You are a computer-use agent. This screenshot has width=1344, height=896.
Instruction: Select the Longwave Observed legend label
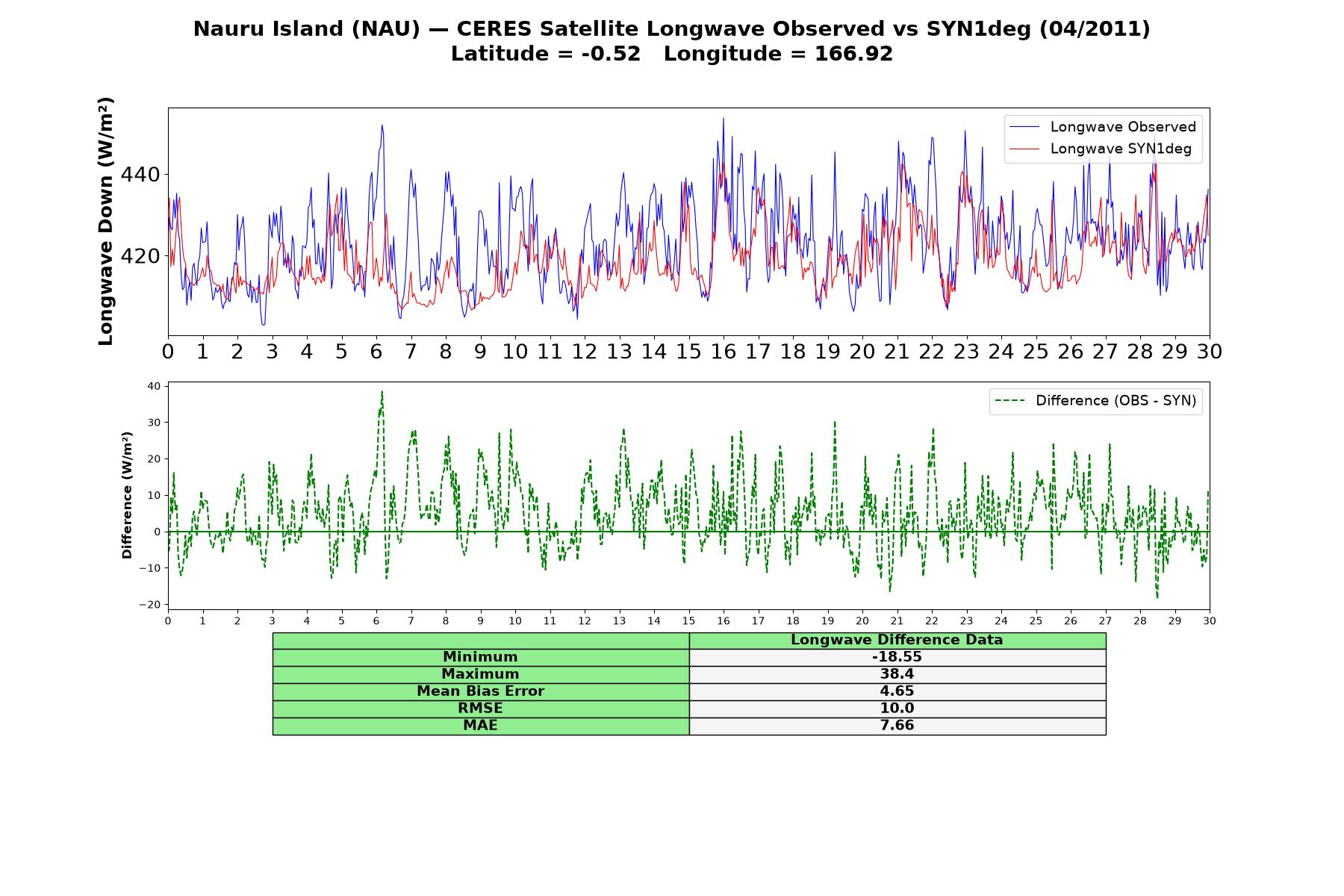click(x=1123, y=127)
